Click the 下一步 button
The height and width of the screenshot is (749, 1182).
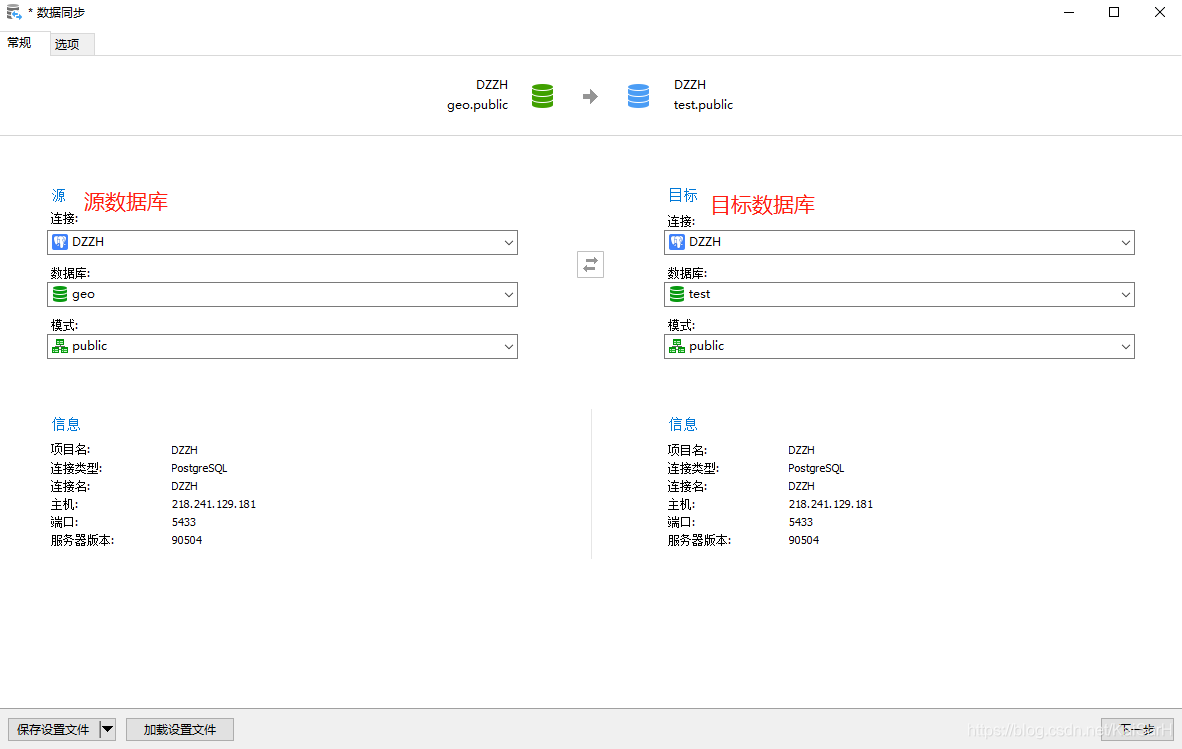click(x=1137, y=729)
